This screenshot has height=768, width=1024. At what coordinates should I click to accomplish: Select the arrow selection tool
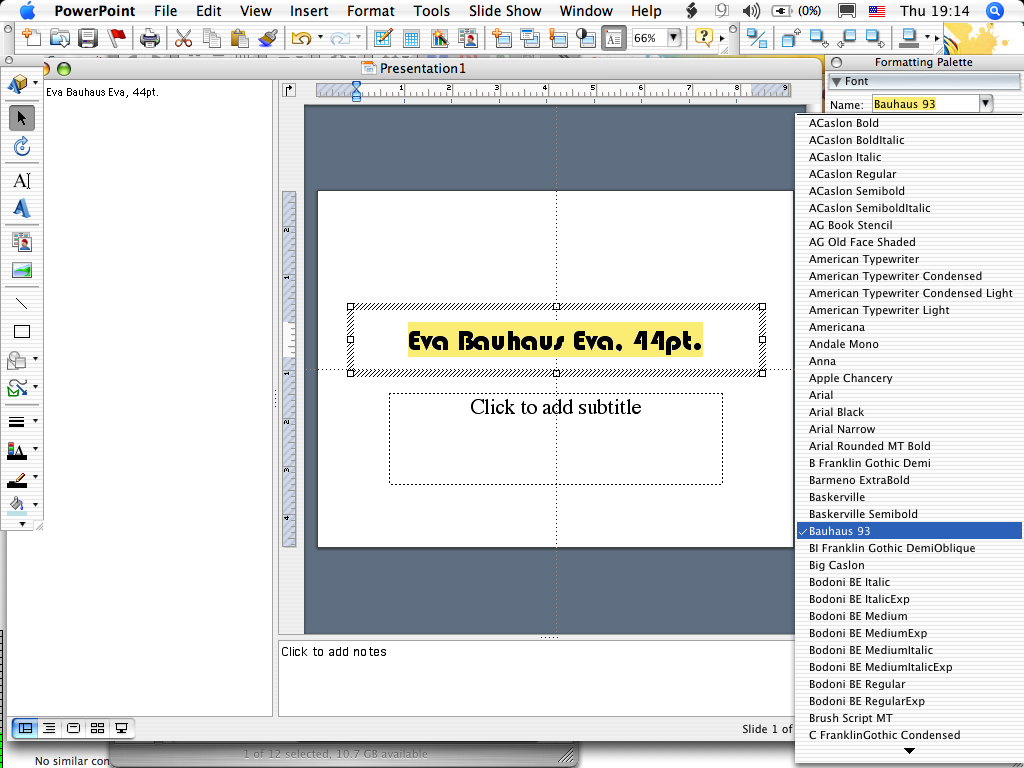tap(22, 118)
